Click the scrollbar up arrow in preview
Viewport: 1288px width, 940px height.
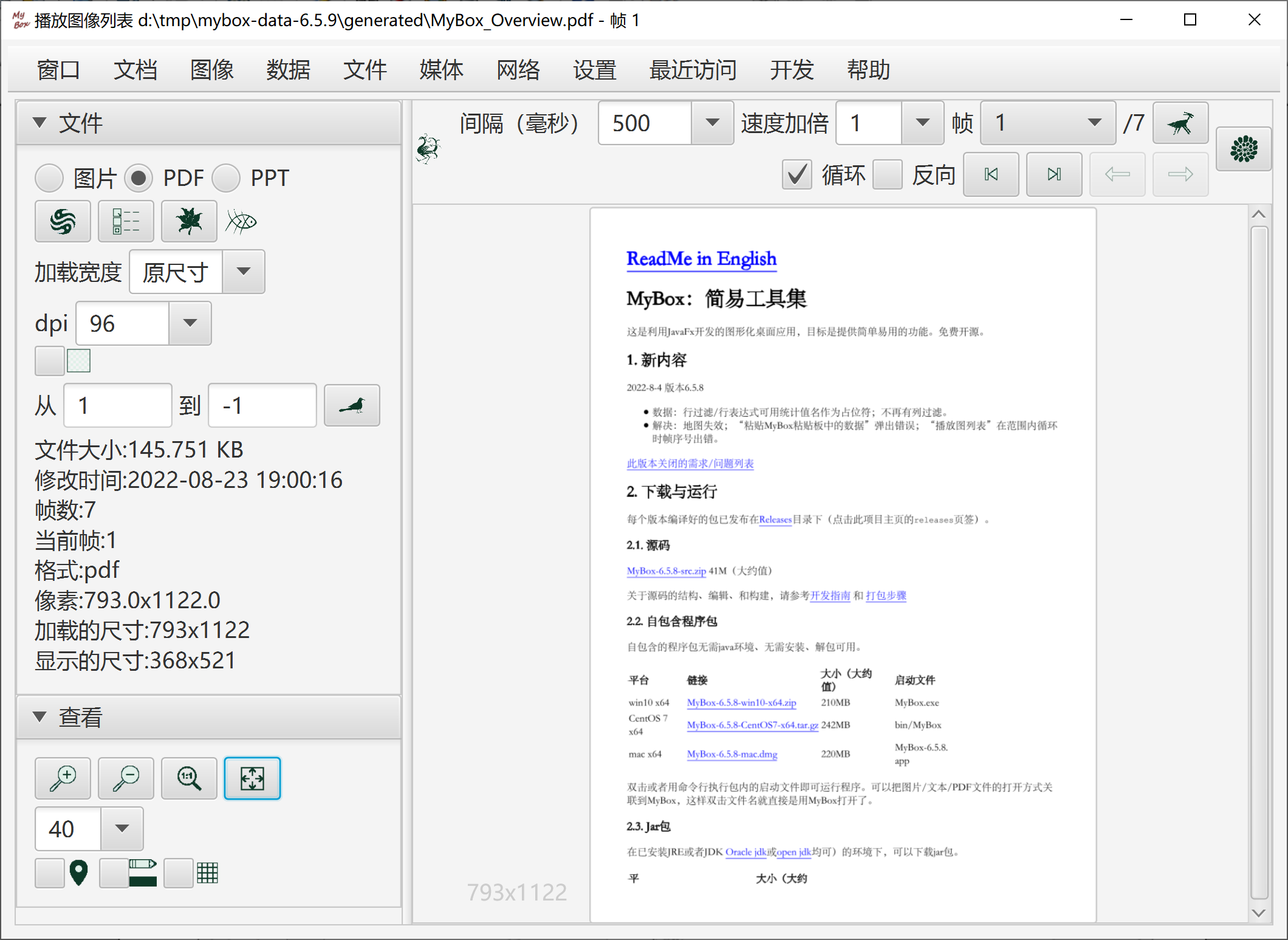tap(1259, 214)
